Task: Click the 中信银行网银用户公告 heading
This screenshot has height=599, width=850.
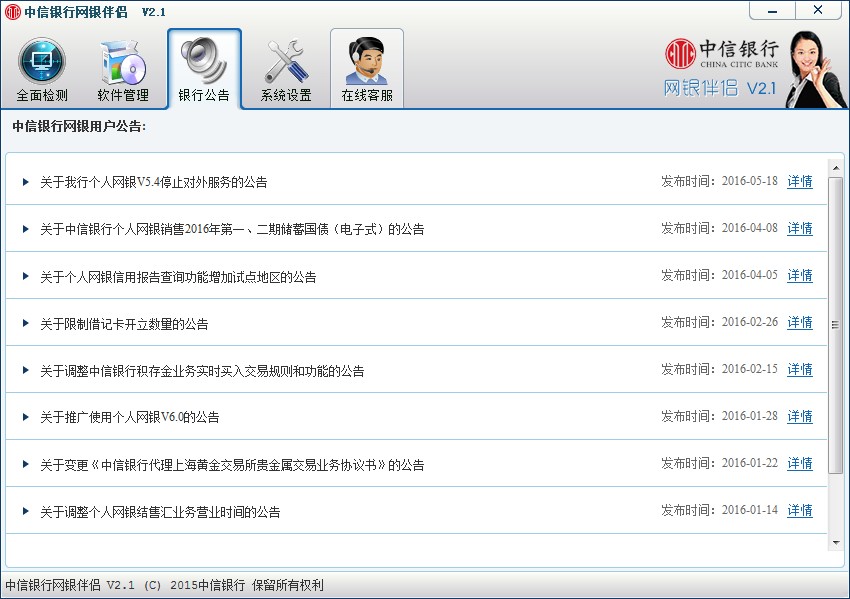Action: 79,126
